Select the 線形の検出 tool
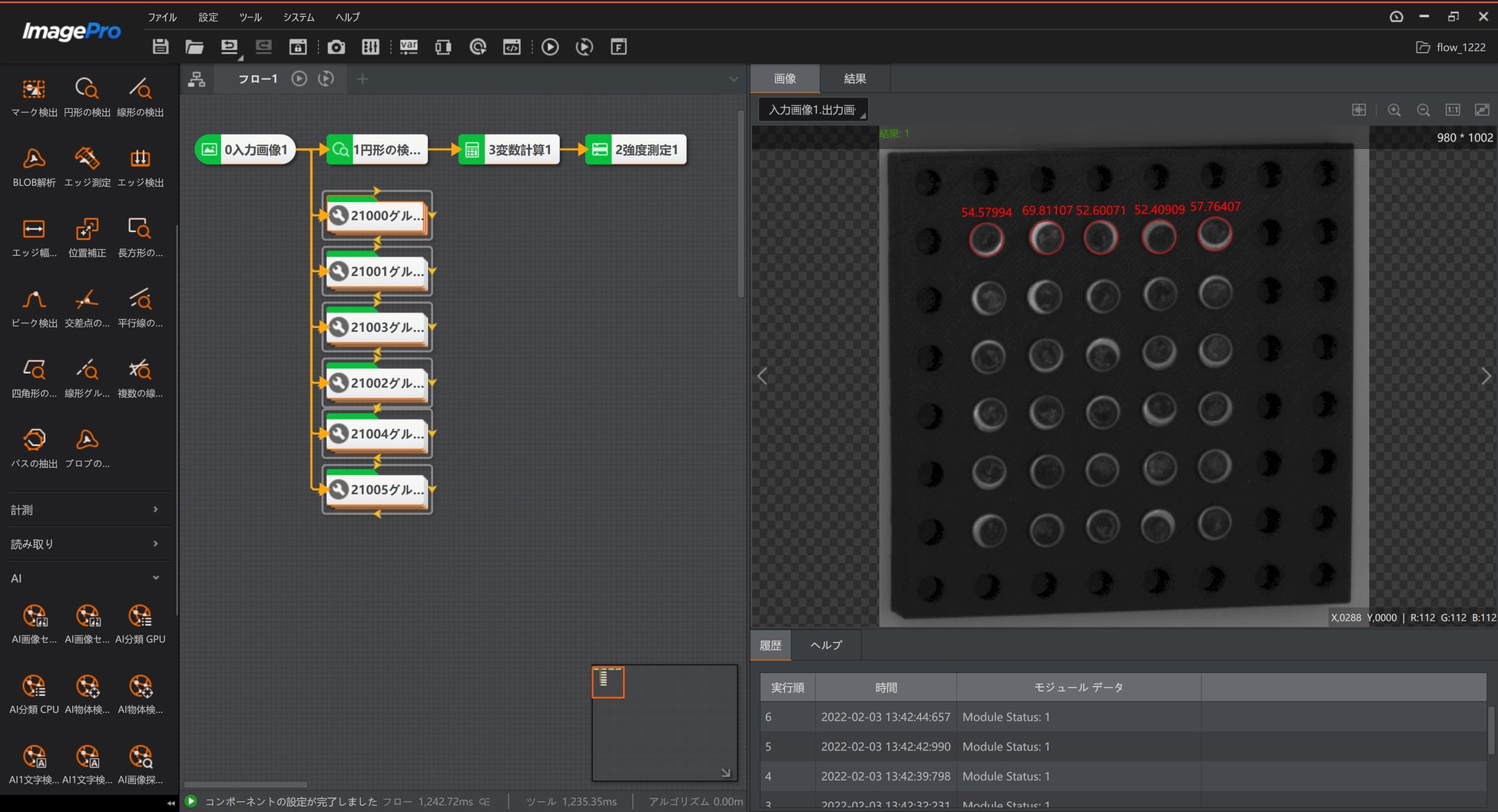The width and height of the screenshot is (1498, 812). point(140,98)
